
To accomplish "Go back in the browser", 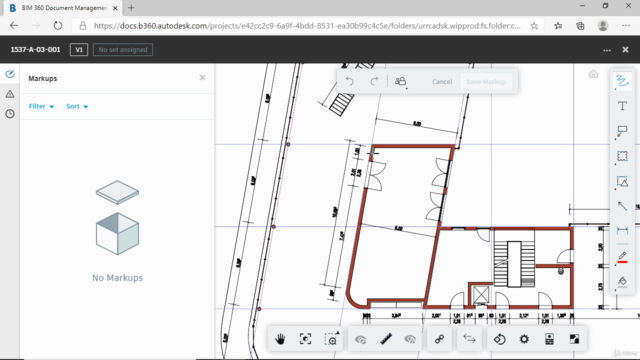I will pos(14,25).
